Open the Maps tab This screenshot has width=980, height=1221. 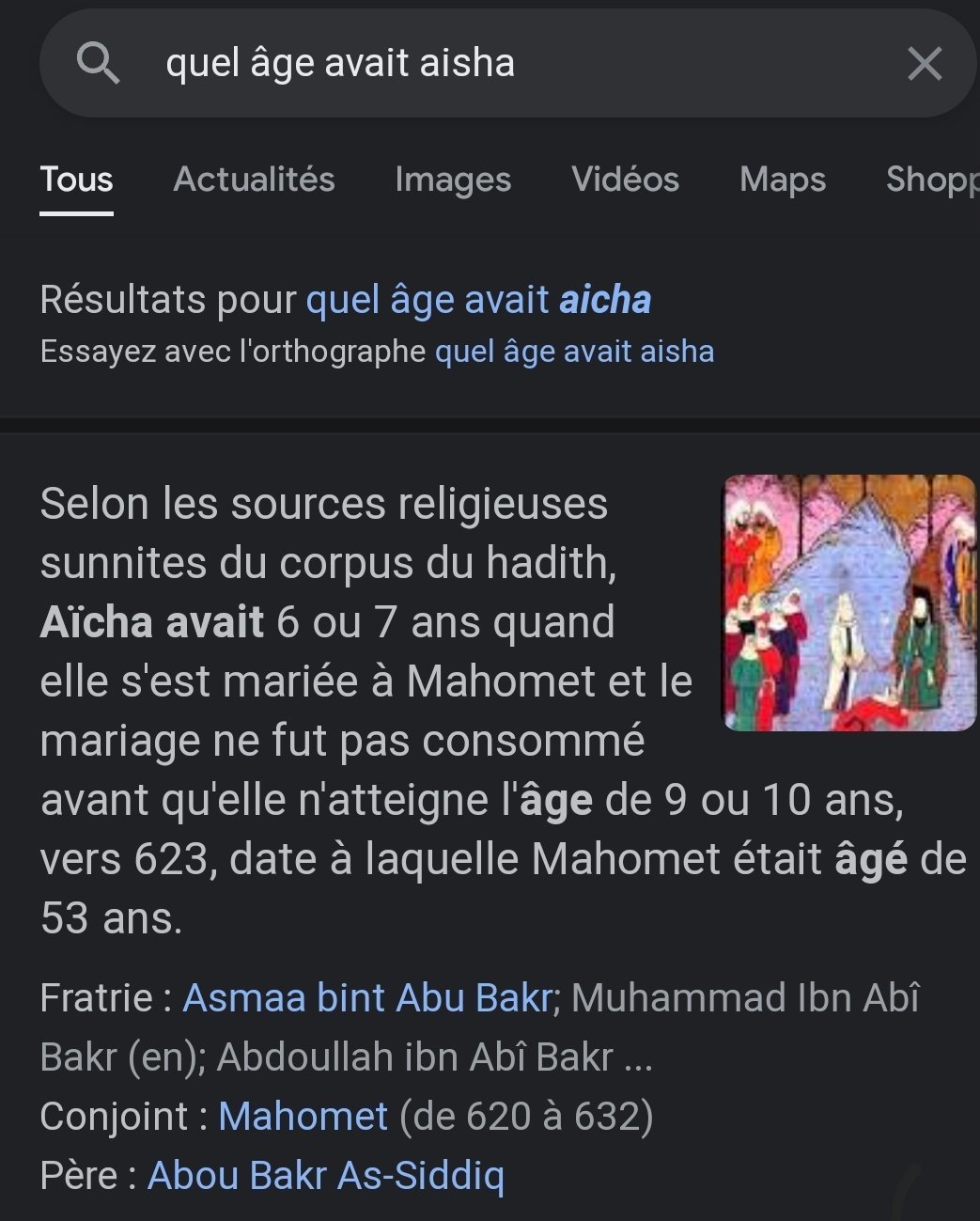point(782,180)
